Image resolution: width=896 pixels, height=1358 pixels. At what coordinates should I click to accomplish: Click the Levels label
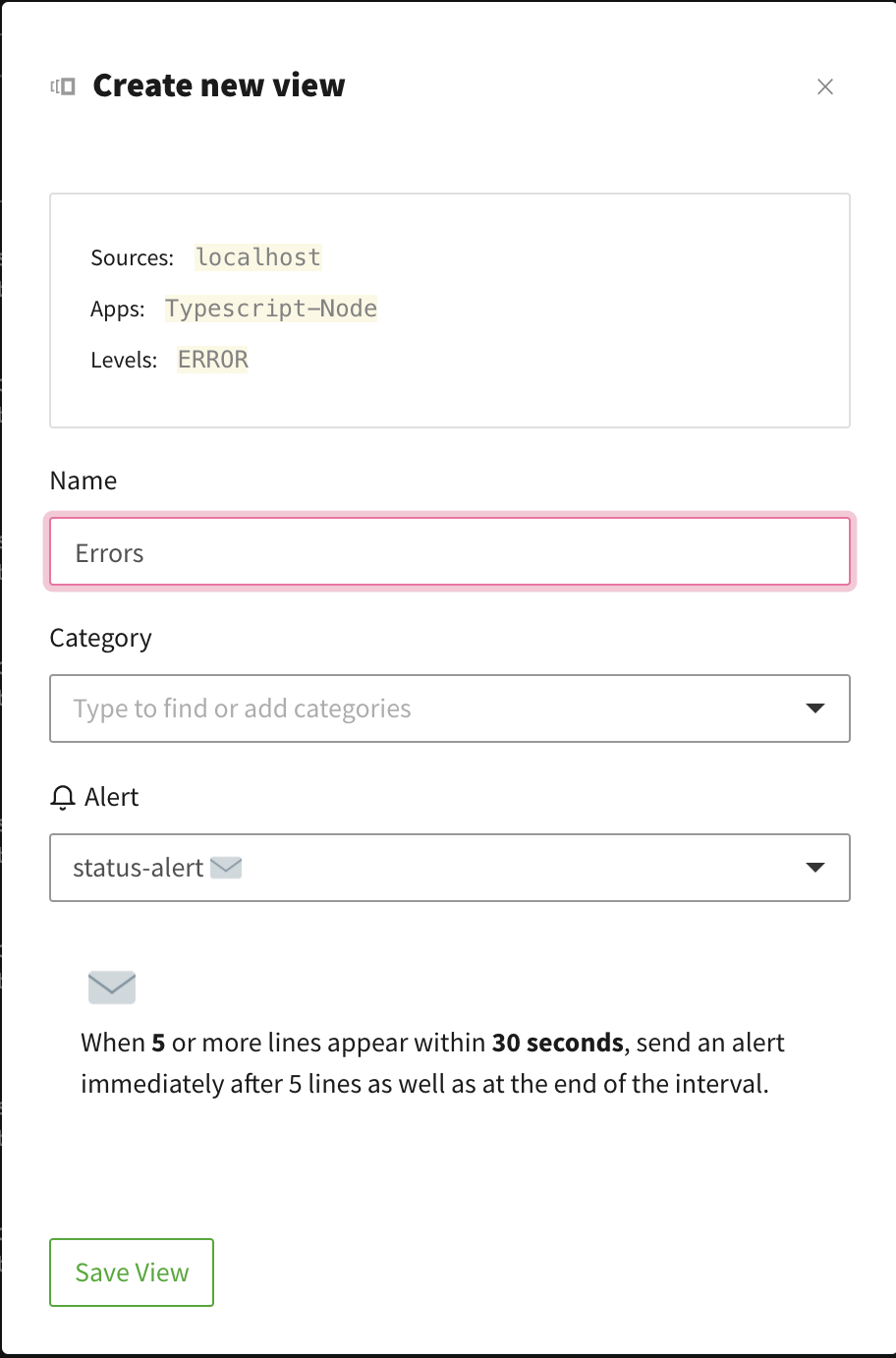(124, 361)
